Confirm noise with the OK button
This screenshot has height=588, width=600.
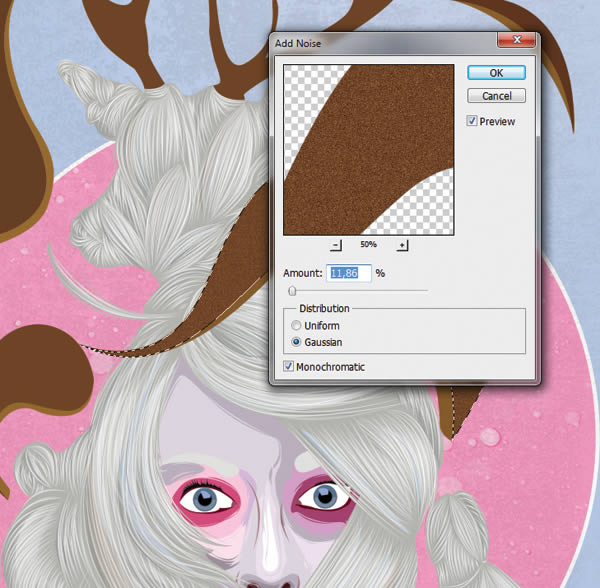(x=496, y=73)
